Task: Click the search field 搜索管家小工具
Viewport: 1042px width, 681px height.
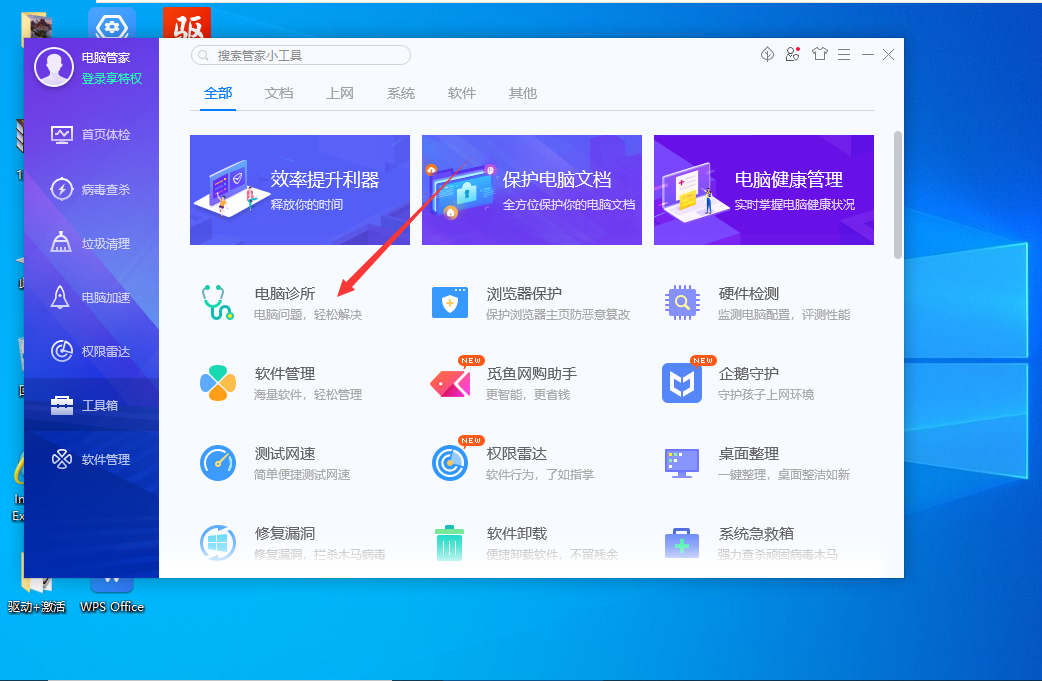Action: coord(300,55)
